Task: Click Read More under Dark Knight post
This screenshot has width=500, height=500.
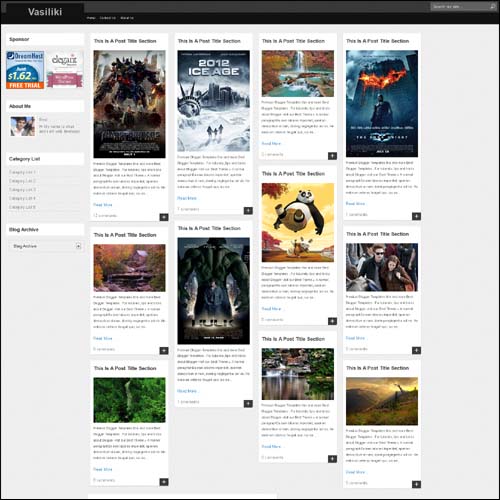Action: pos(355,203)
